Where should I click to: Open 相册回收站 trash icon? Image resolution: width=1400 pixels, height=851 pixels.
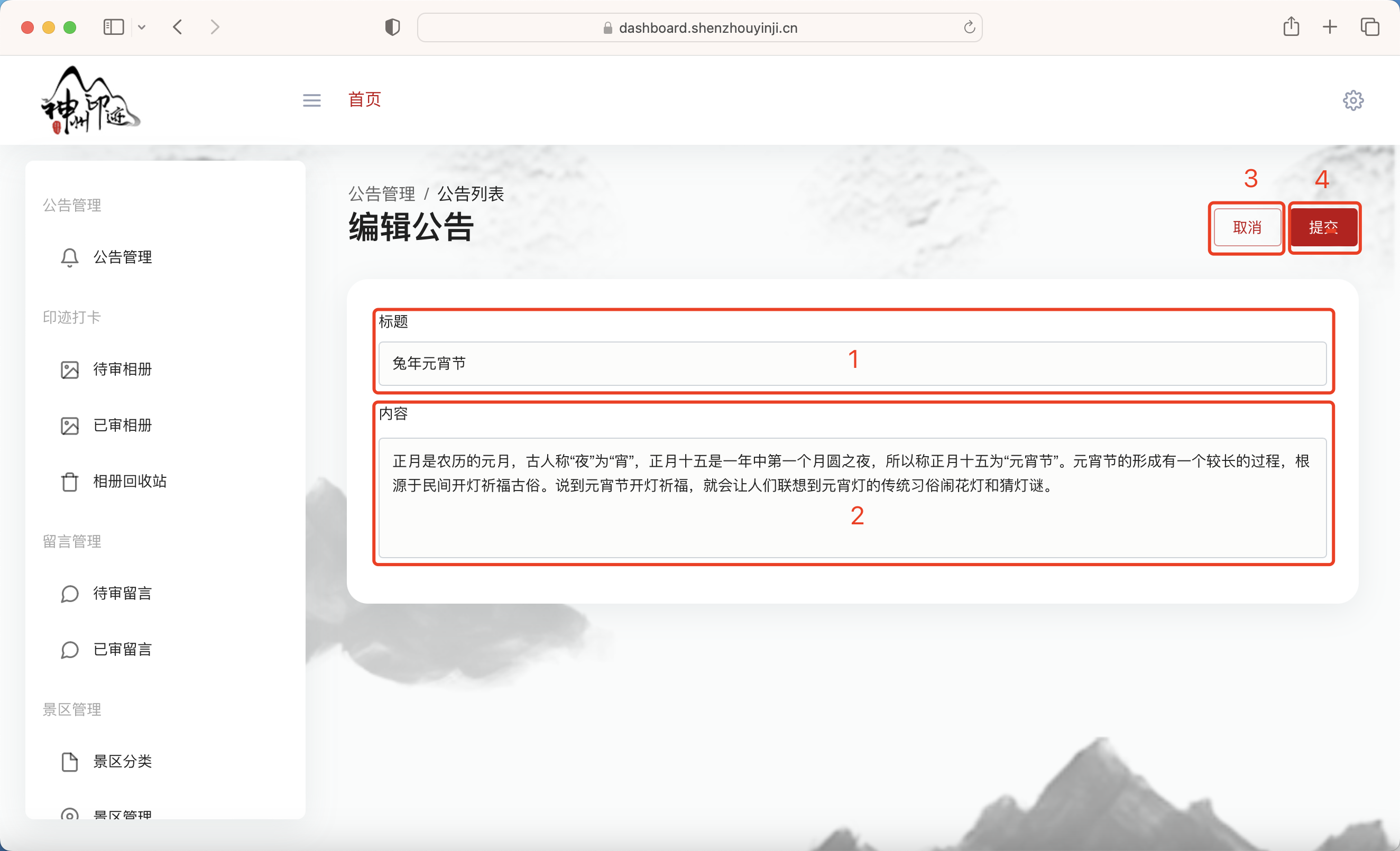[x=69, y=481]
